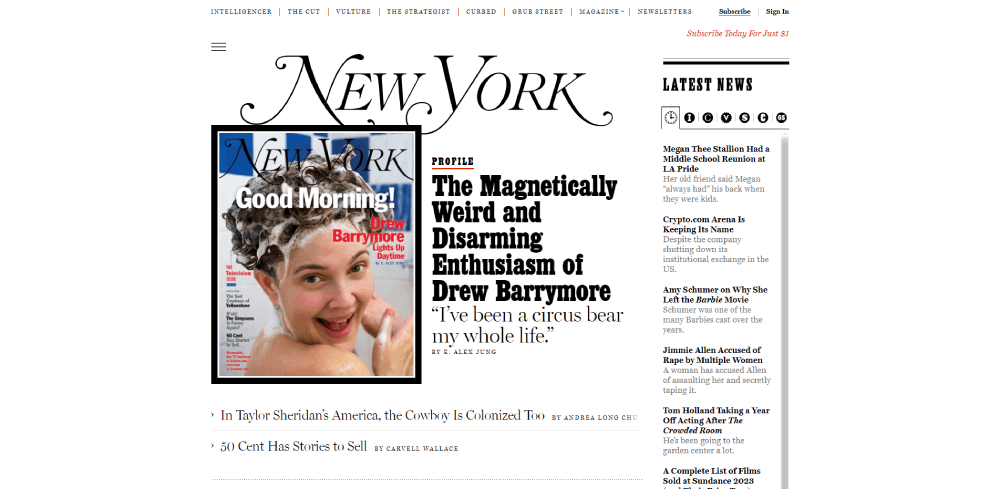Open Jimmie Allen accusation story
This screenshot has width=1000, height=489.
coord(712,355)
